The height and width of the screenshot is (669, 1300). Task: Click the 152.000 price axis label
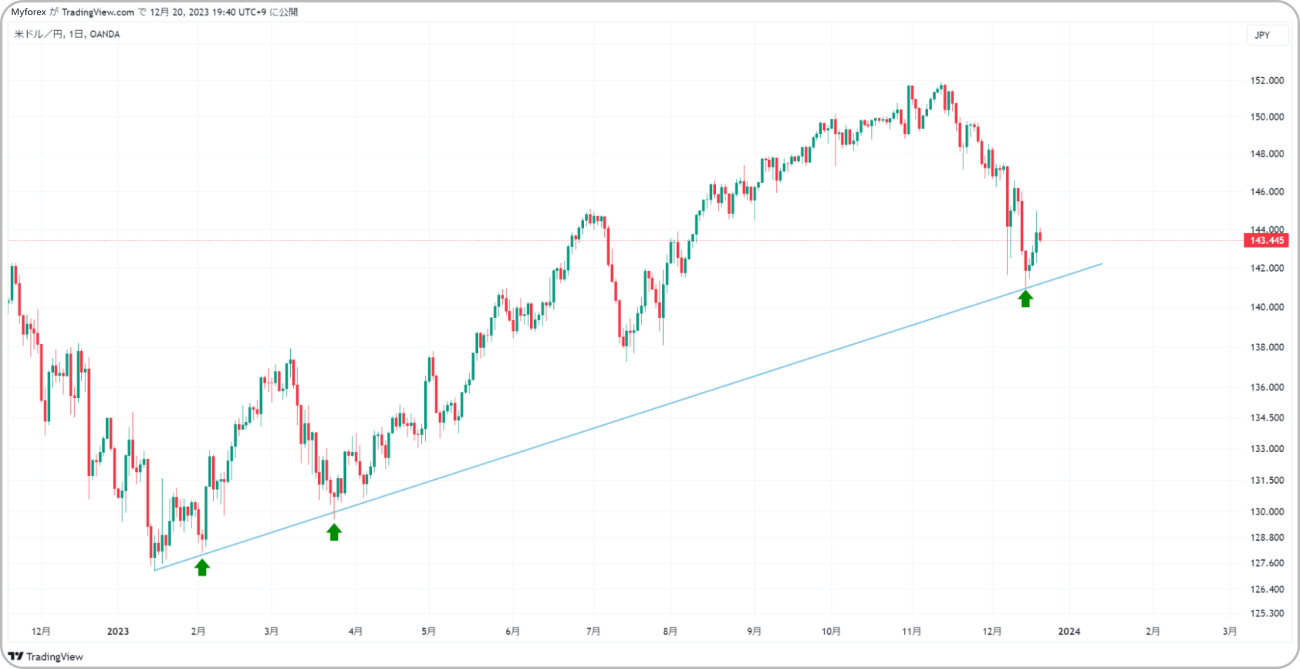coord(1265,81)
